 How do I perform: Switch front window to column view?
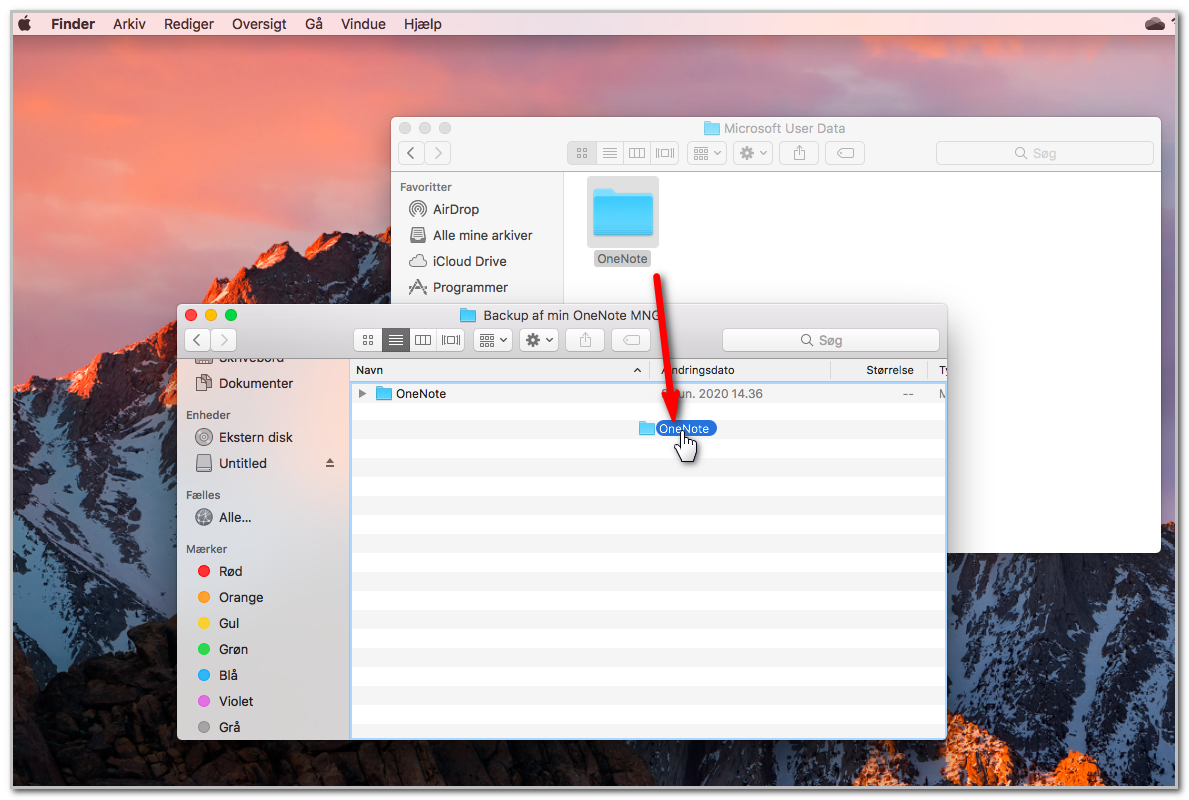(x=423, y=340)
